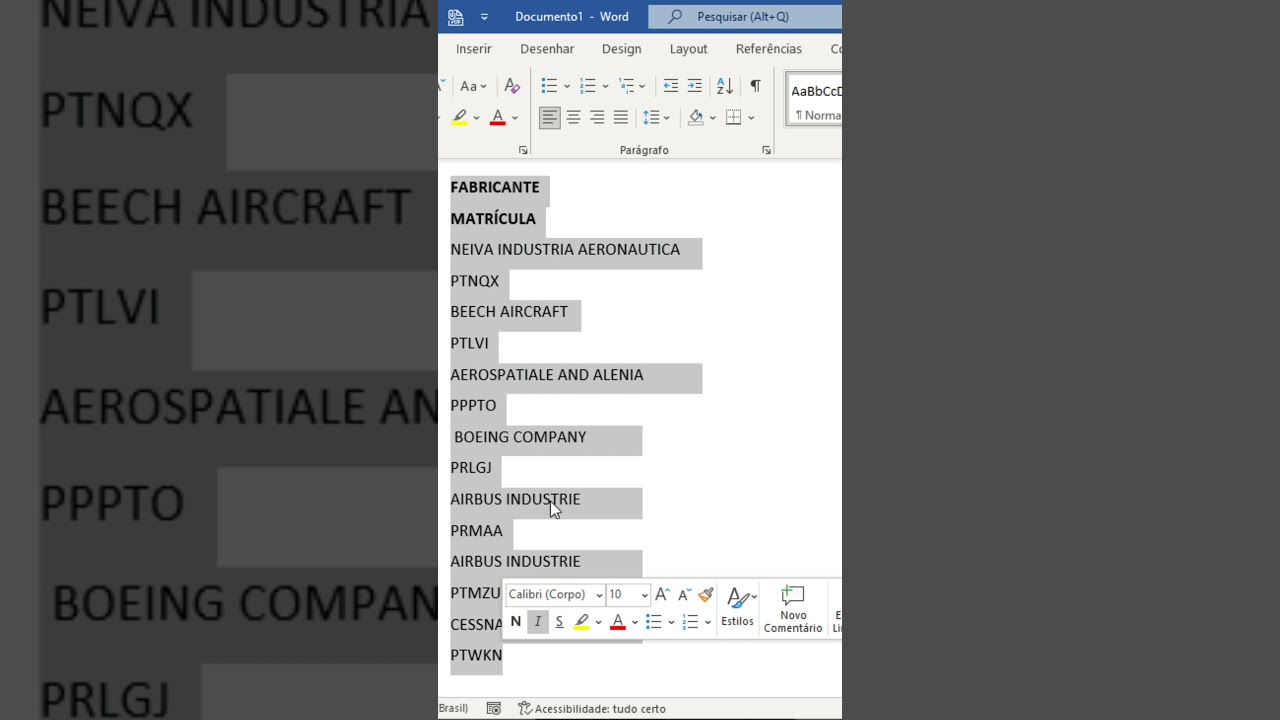Viewport: 1280px width, 720px height.
Task: Open the Layout ribbon tab
Action: point(688,49)
